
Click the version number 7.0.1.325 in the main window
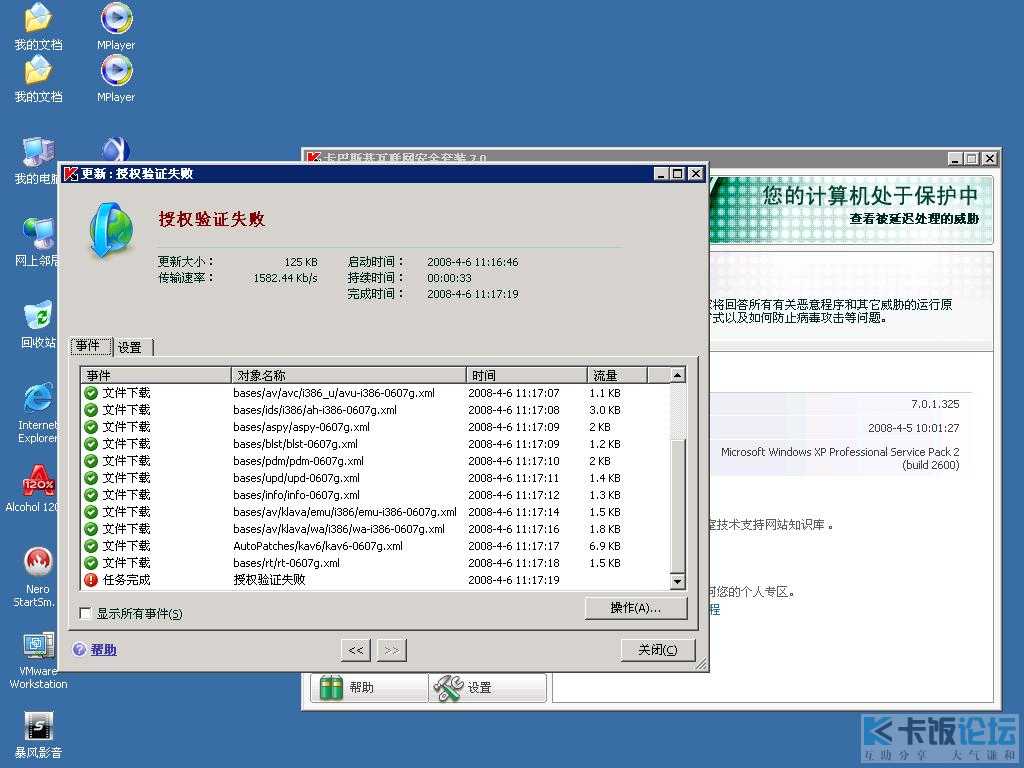coord(935,404)
